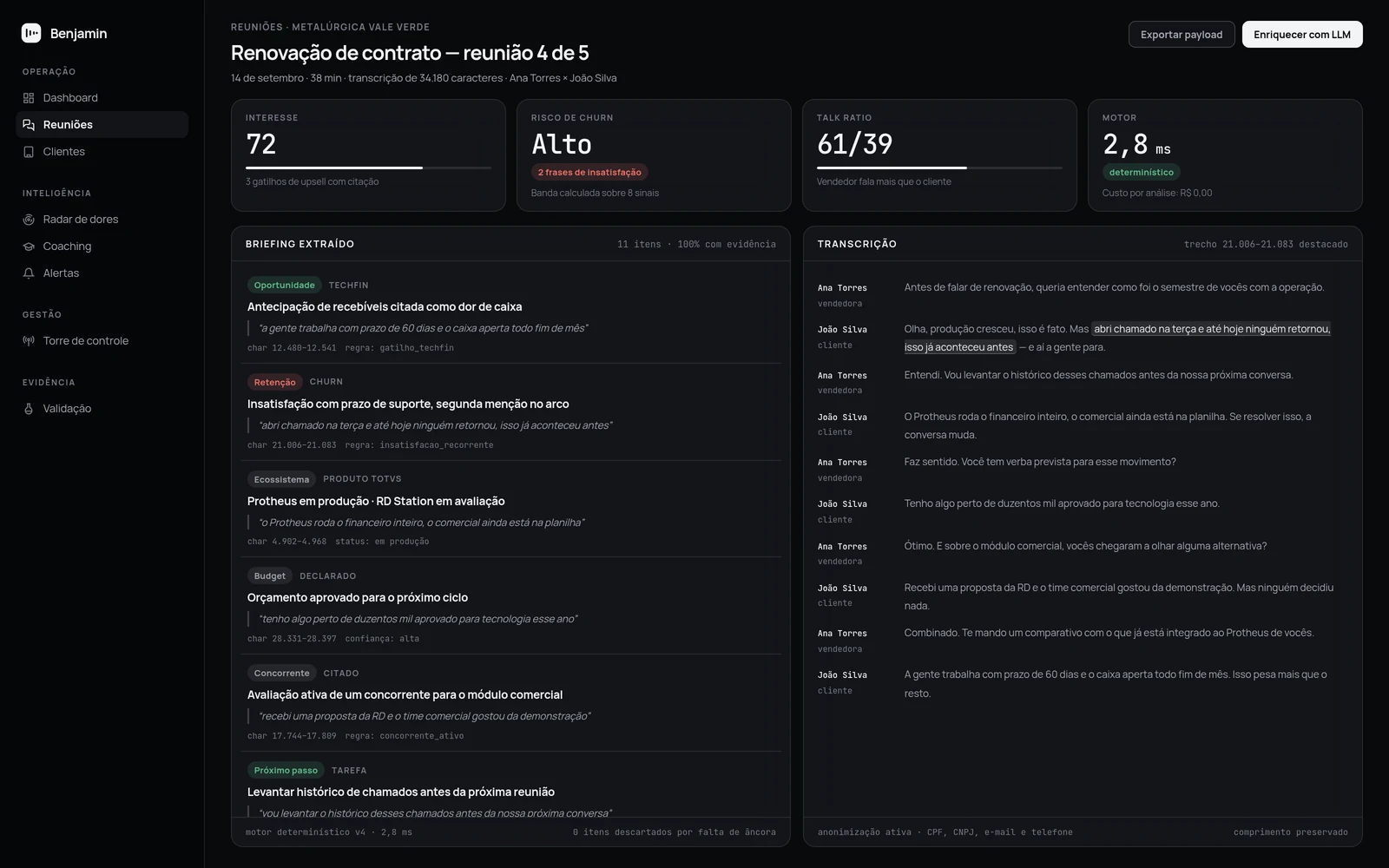Viewport: 1389px width, 868px height.
Task: Select 'Insatisfação com prazo de suporte' item
Action: point(408,404)
